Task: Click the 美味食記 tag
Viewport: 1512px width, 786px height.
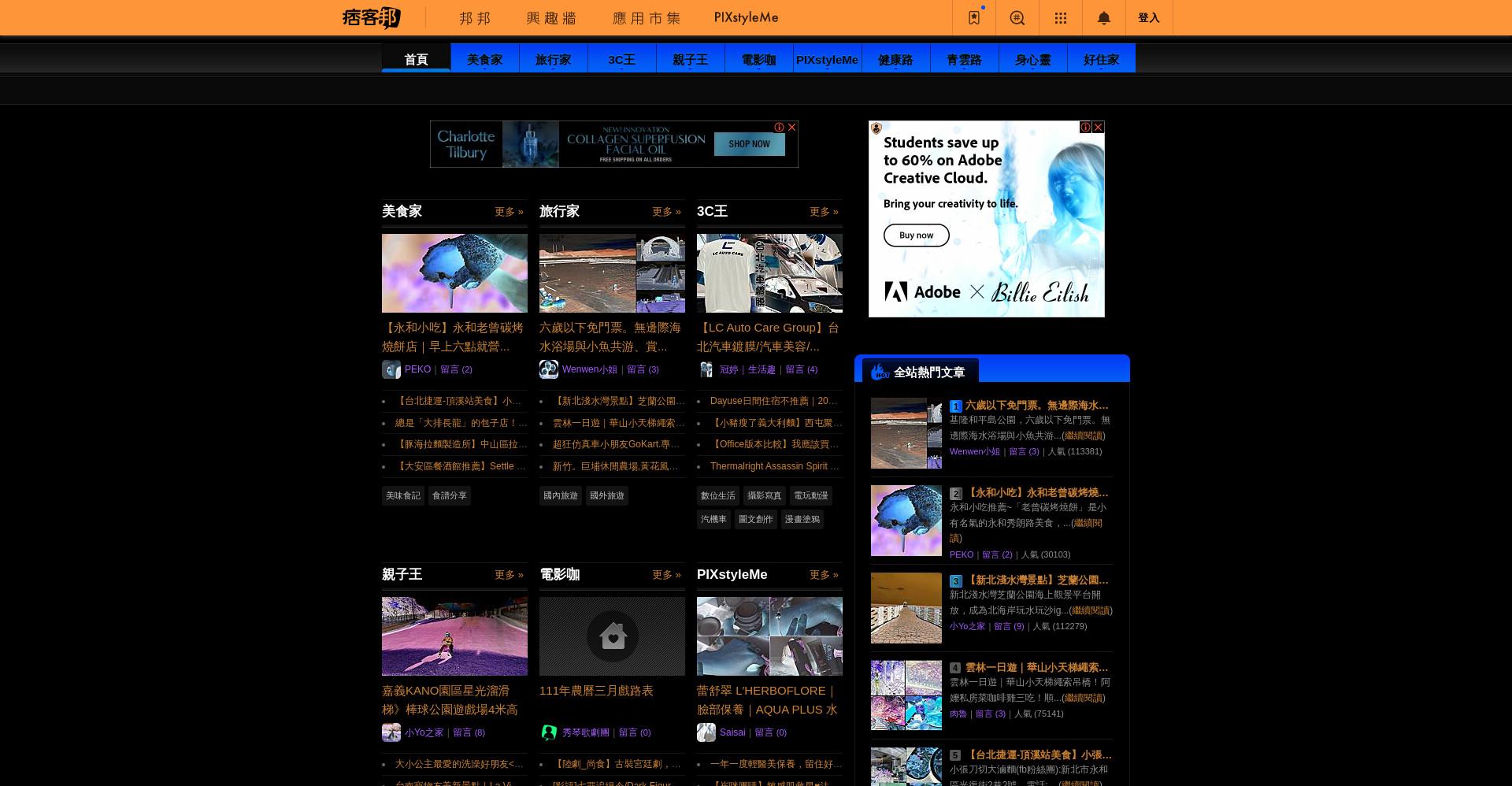Action: pyautogui.click(x=403, y=495)
